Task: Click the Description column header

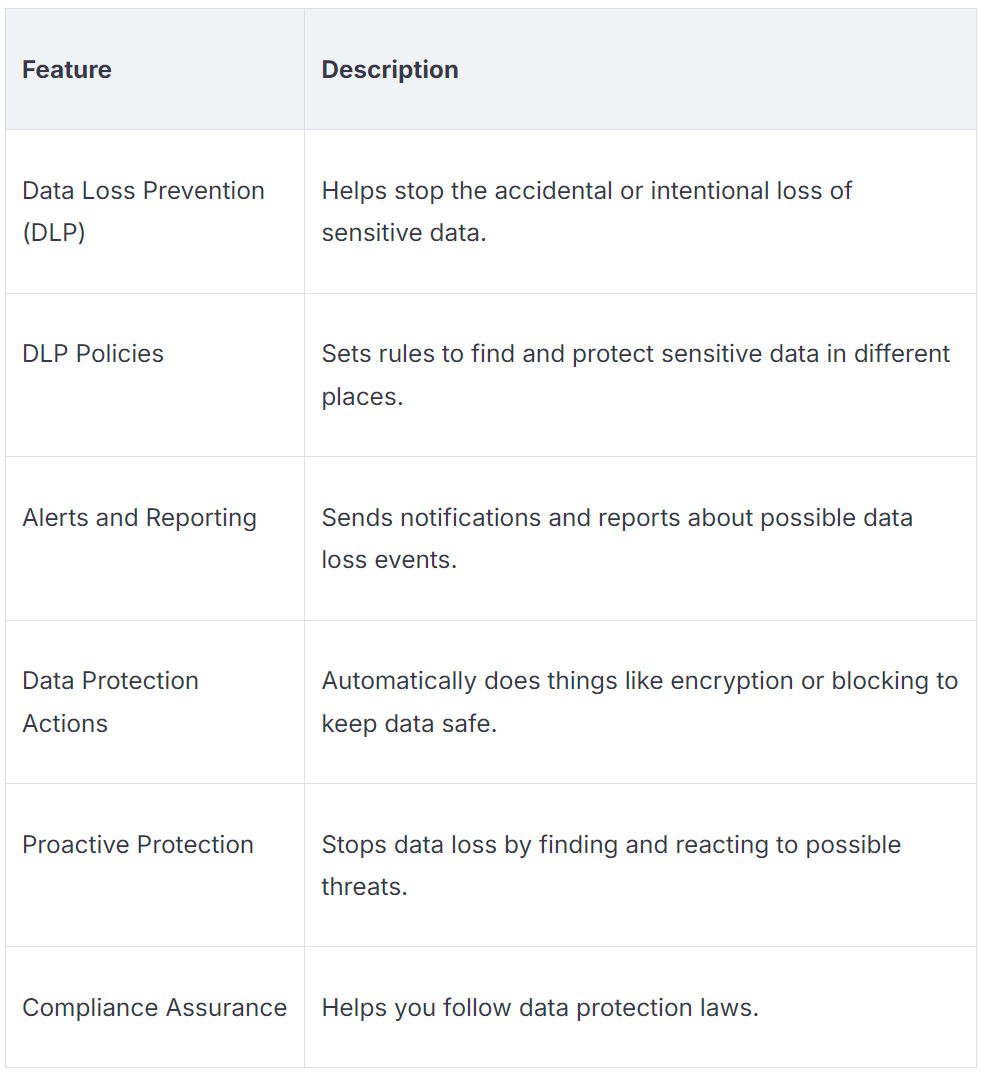Action: [x=390, y=70]
